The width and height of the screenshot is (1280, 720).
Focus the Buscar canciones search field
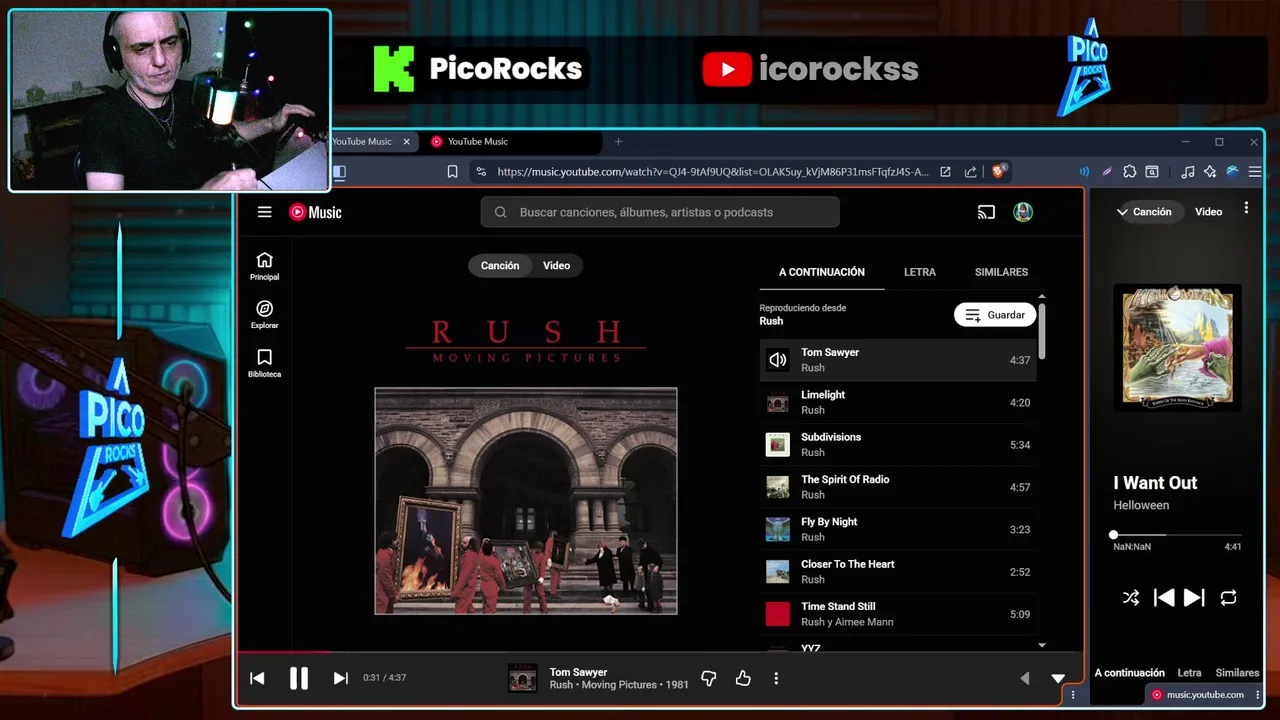point(660,212)
